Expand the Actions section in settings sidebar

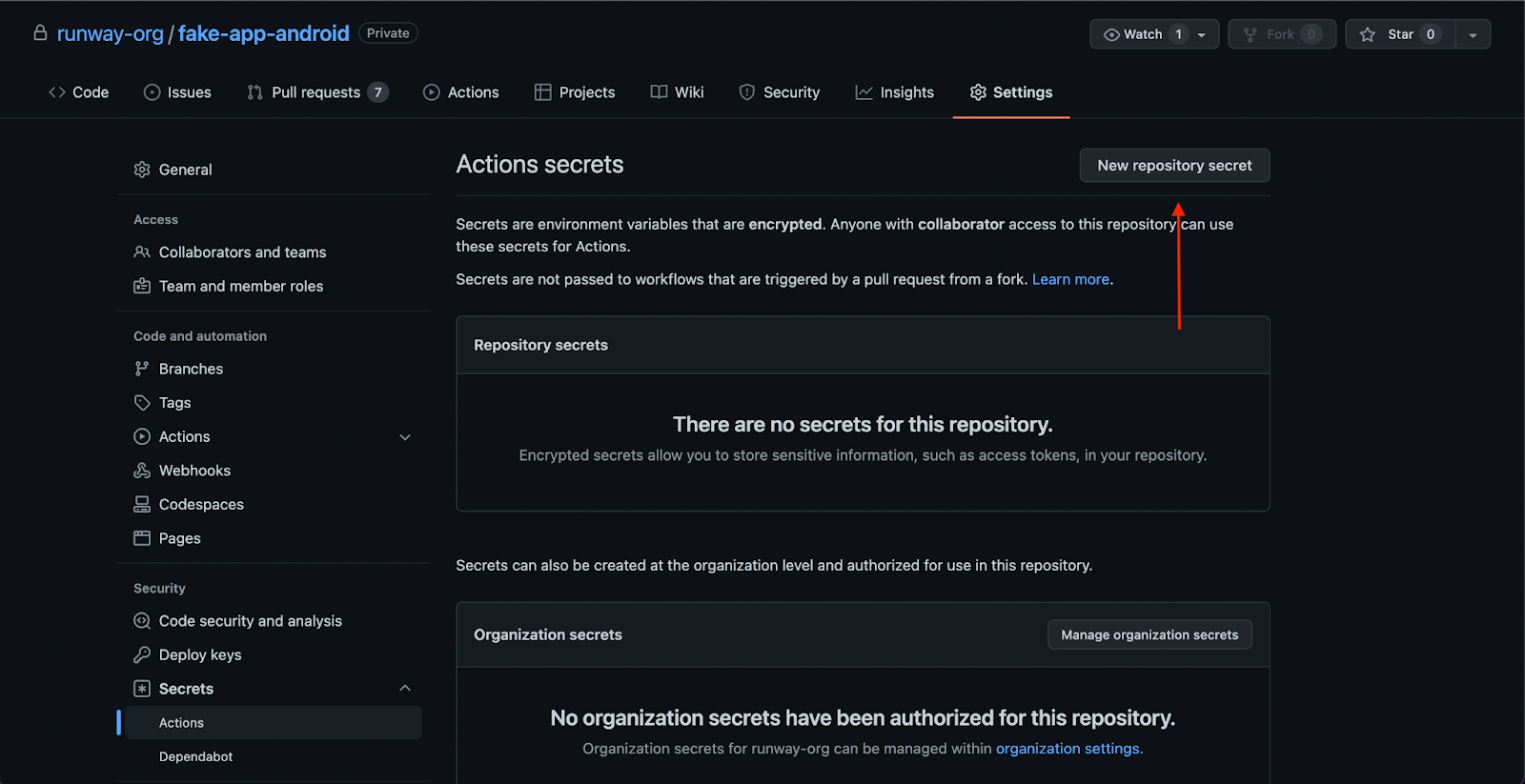pyautogui.click(x=405, y=437)
